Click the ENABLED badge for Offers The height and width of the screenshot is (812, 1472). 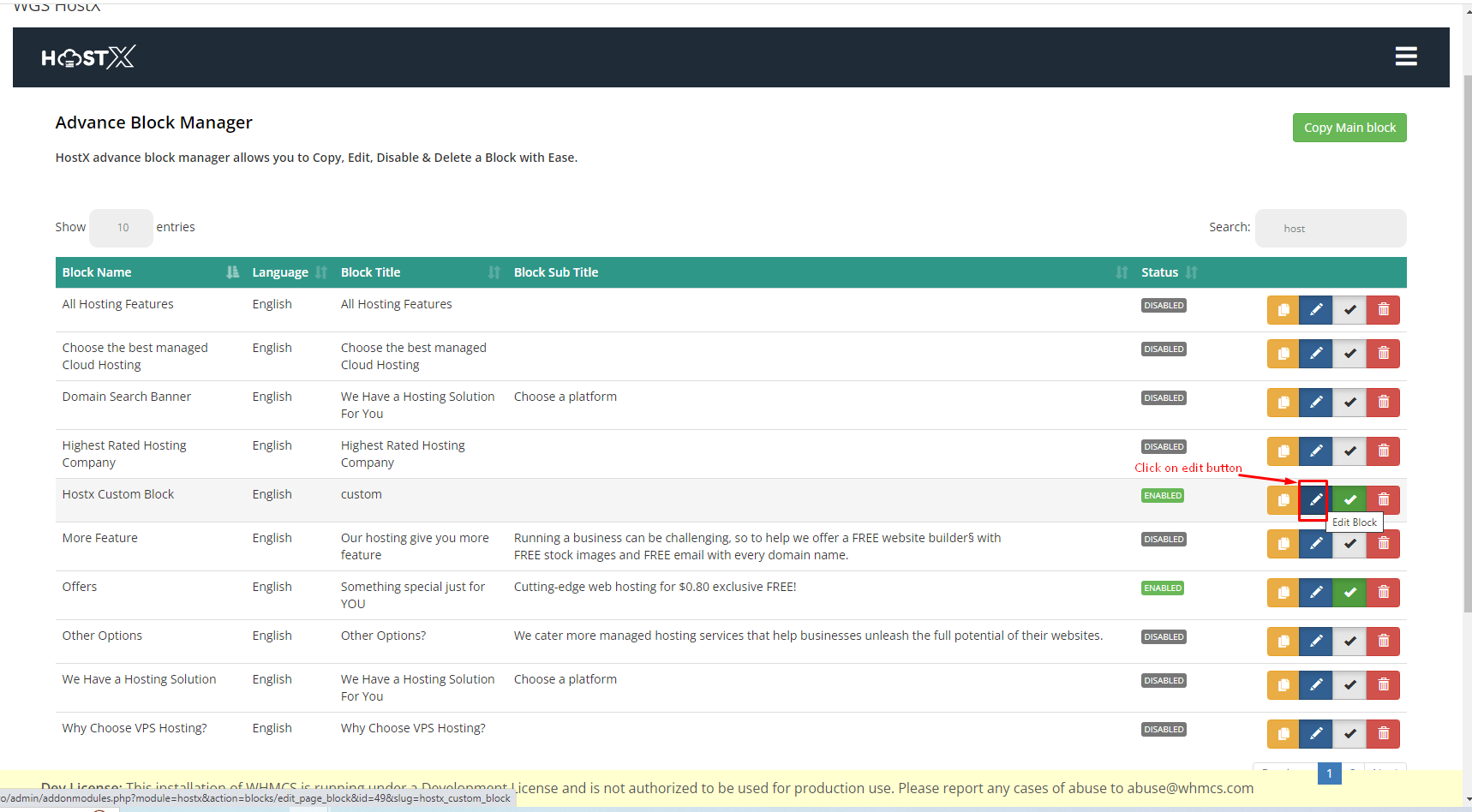[1163, 588]
